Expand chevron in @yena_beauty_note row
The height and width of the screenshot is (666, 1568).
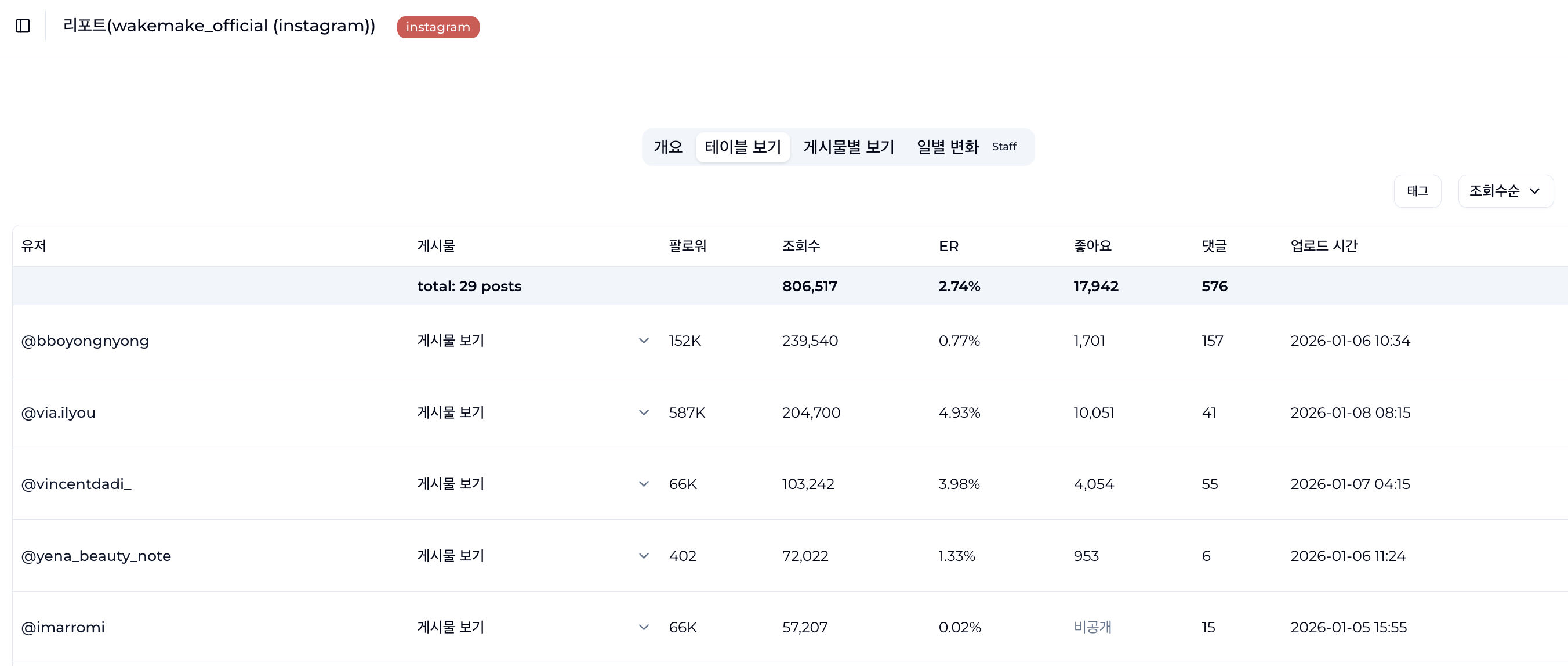pos(644,556)
